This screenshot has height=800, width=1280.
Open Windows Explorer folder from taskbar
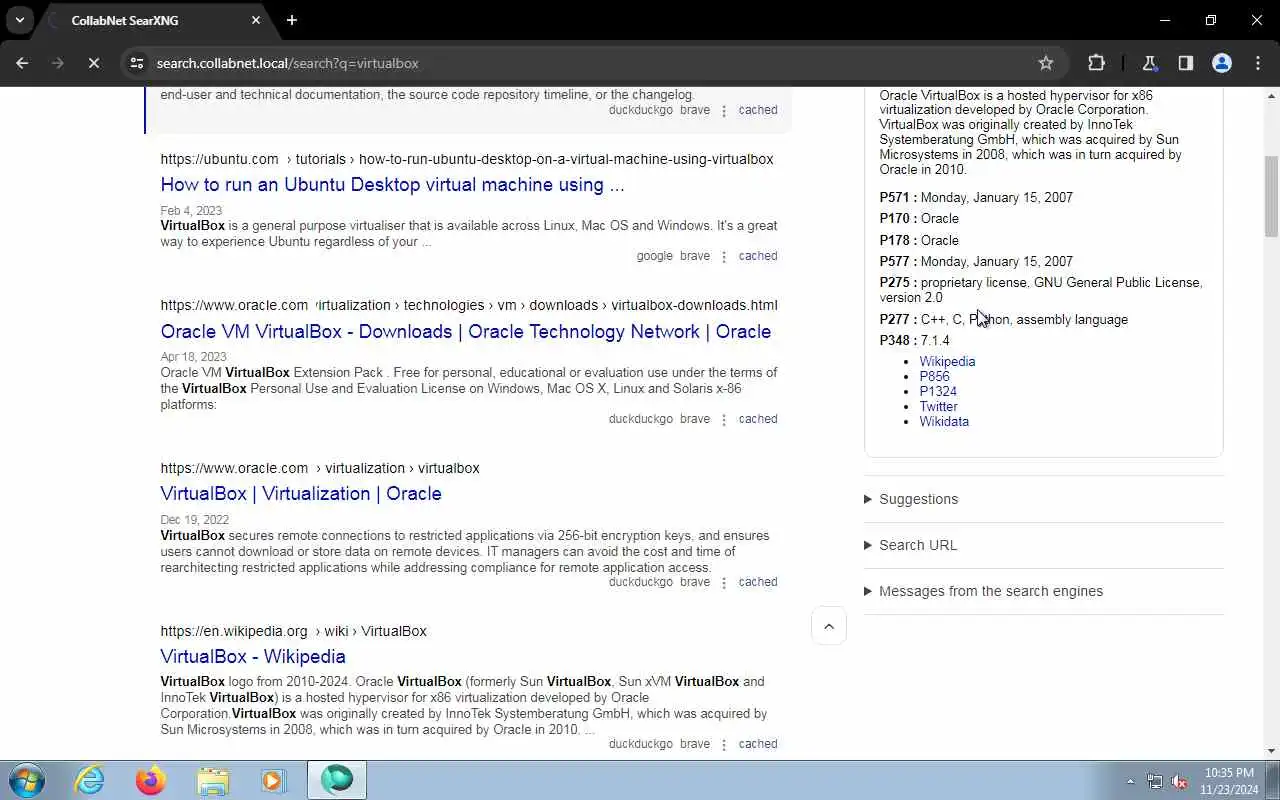point(213,780)
